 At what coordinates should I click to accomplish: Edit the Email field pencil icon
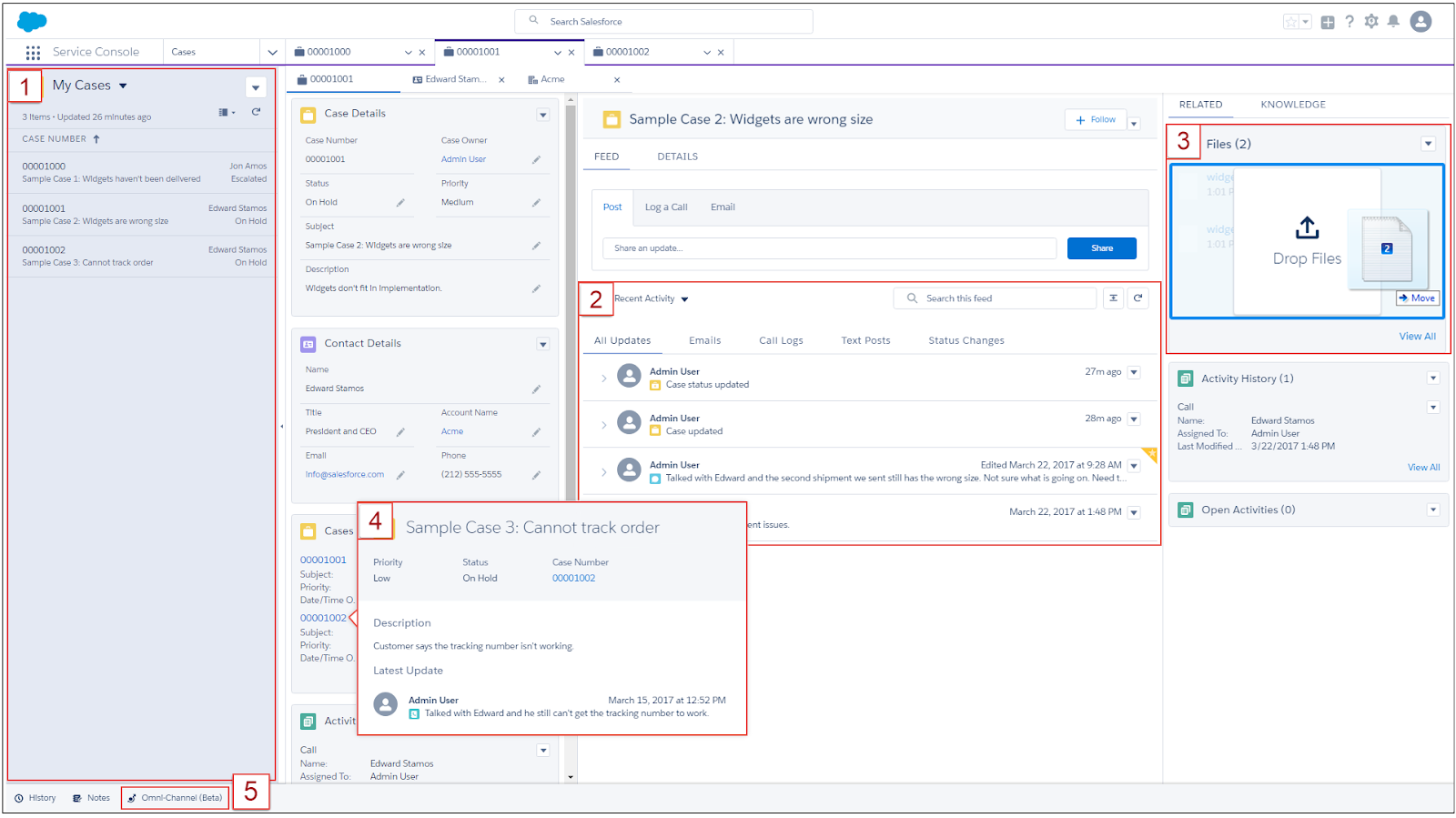point(400,475)
